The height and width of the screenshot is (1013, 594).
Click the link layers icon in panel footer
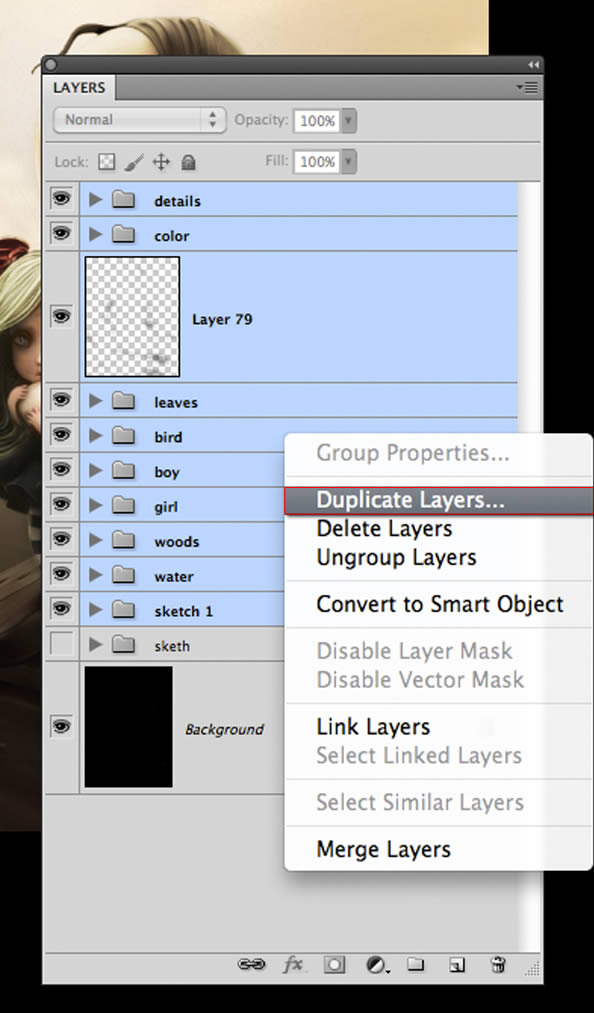(251, 965)
